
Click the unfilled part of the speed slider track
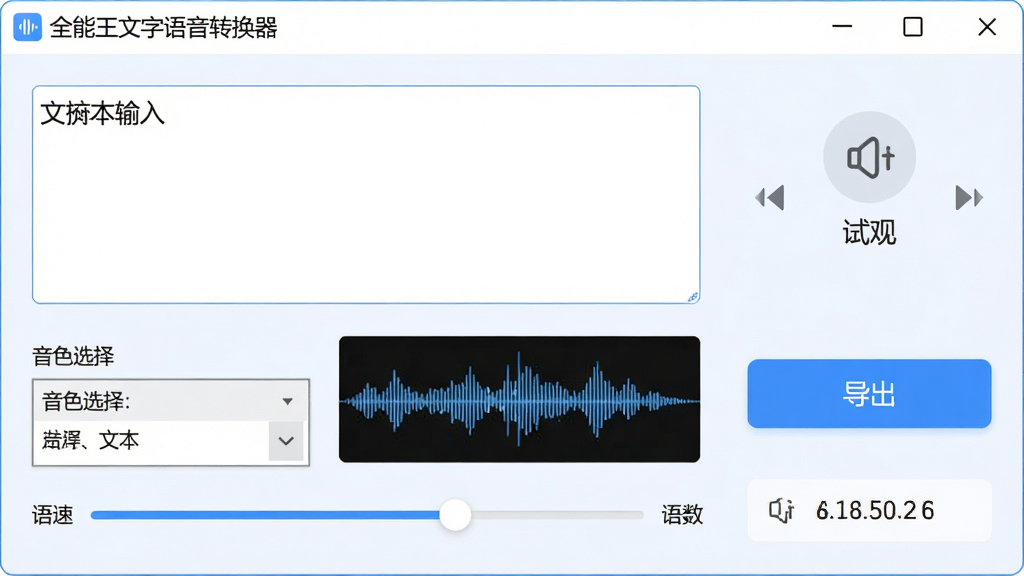click(557, 515)
